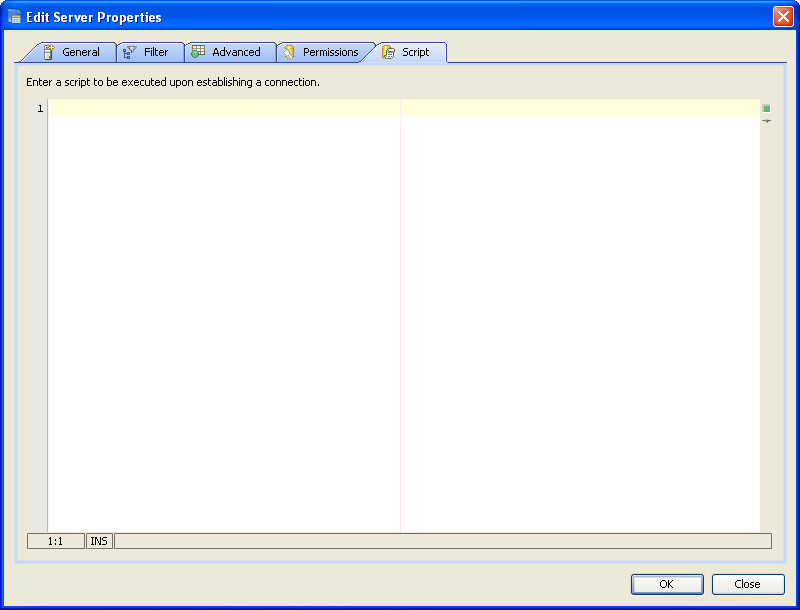
Task: Place cursor in script editor line 1
Action: (404, 108)
